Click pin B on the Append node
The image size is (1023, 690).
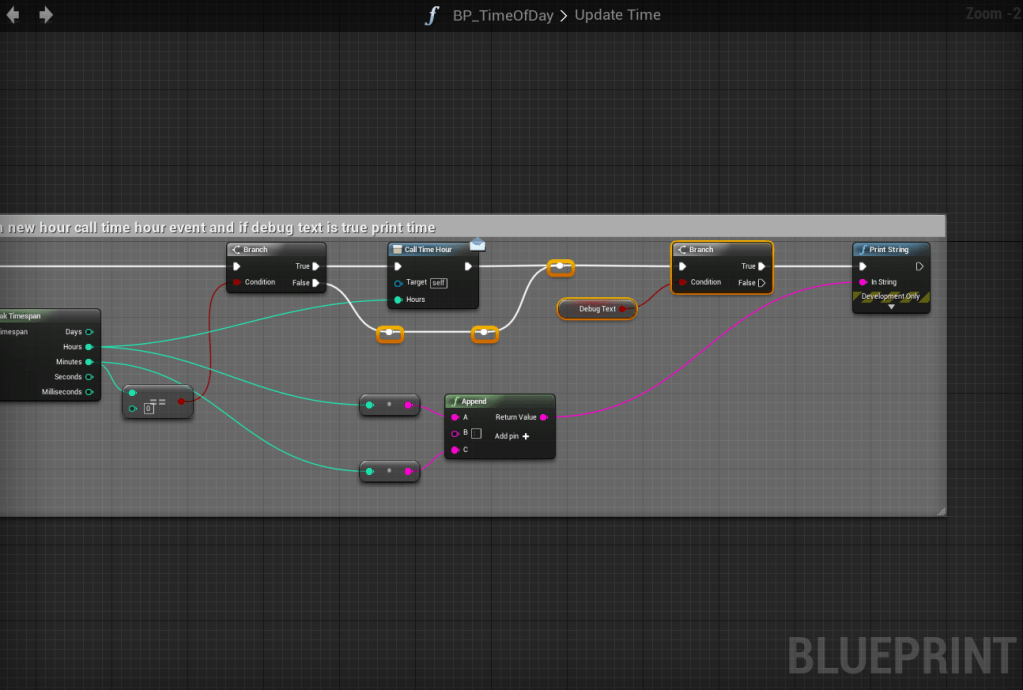tap(455, 433)
